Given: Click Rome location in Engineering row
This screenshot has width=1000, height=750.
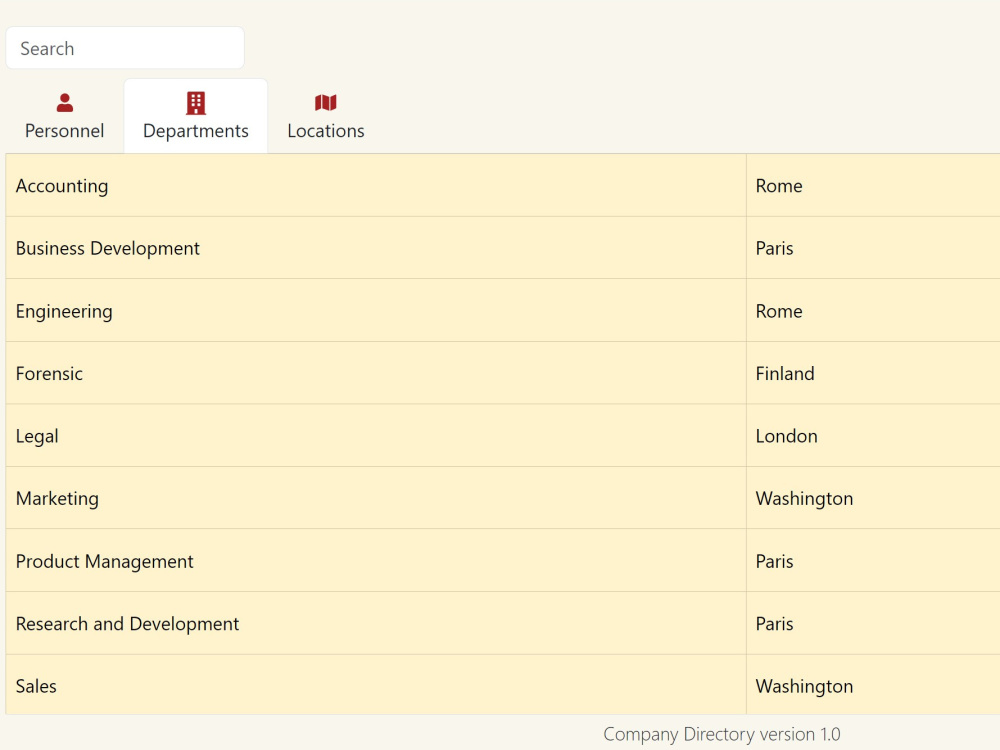Looking at the screenshot, I should tap(779, 311).
